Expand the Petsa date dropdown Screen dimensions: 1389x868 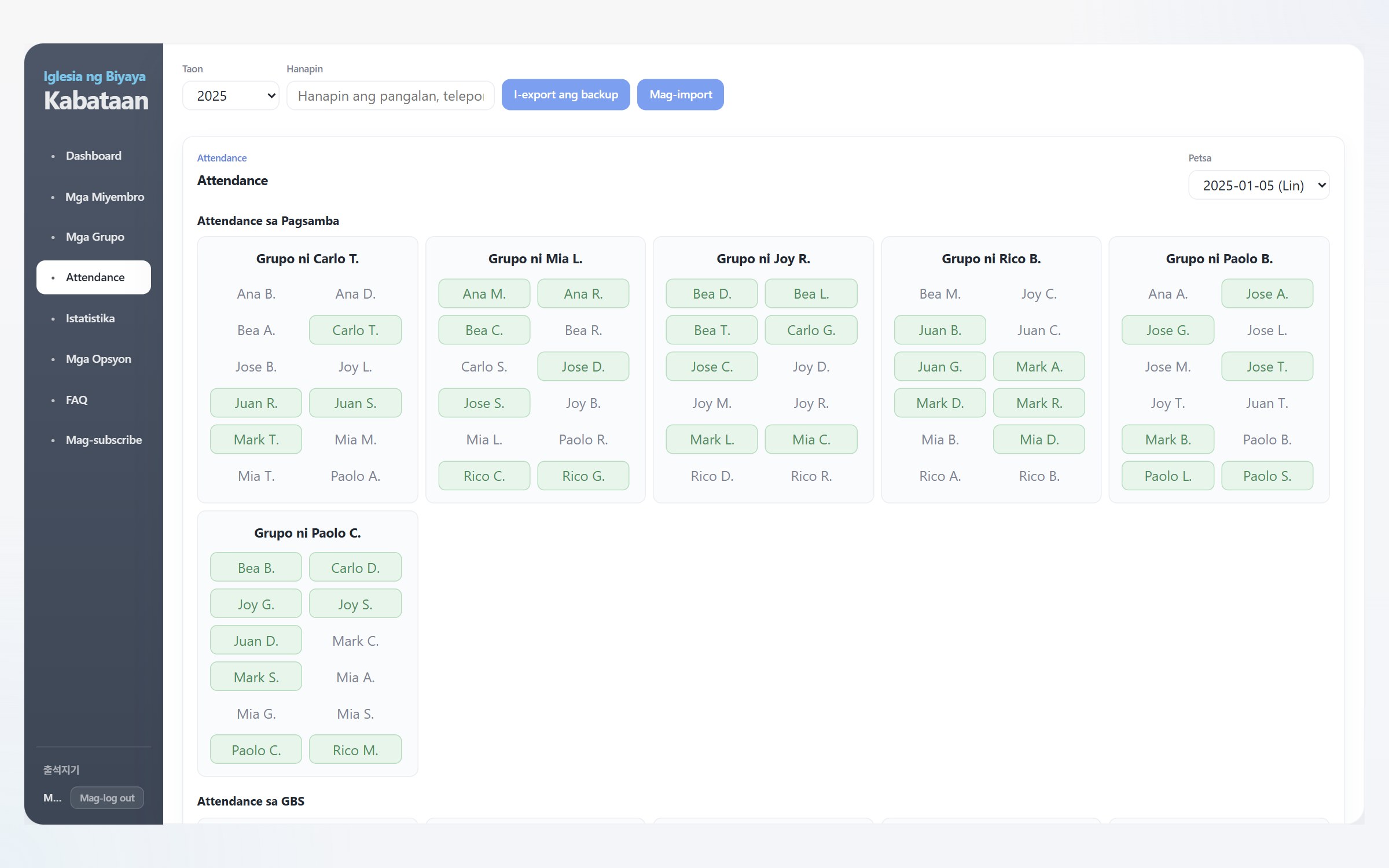click(x=1259, y=185)
